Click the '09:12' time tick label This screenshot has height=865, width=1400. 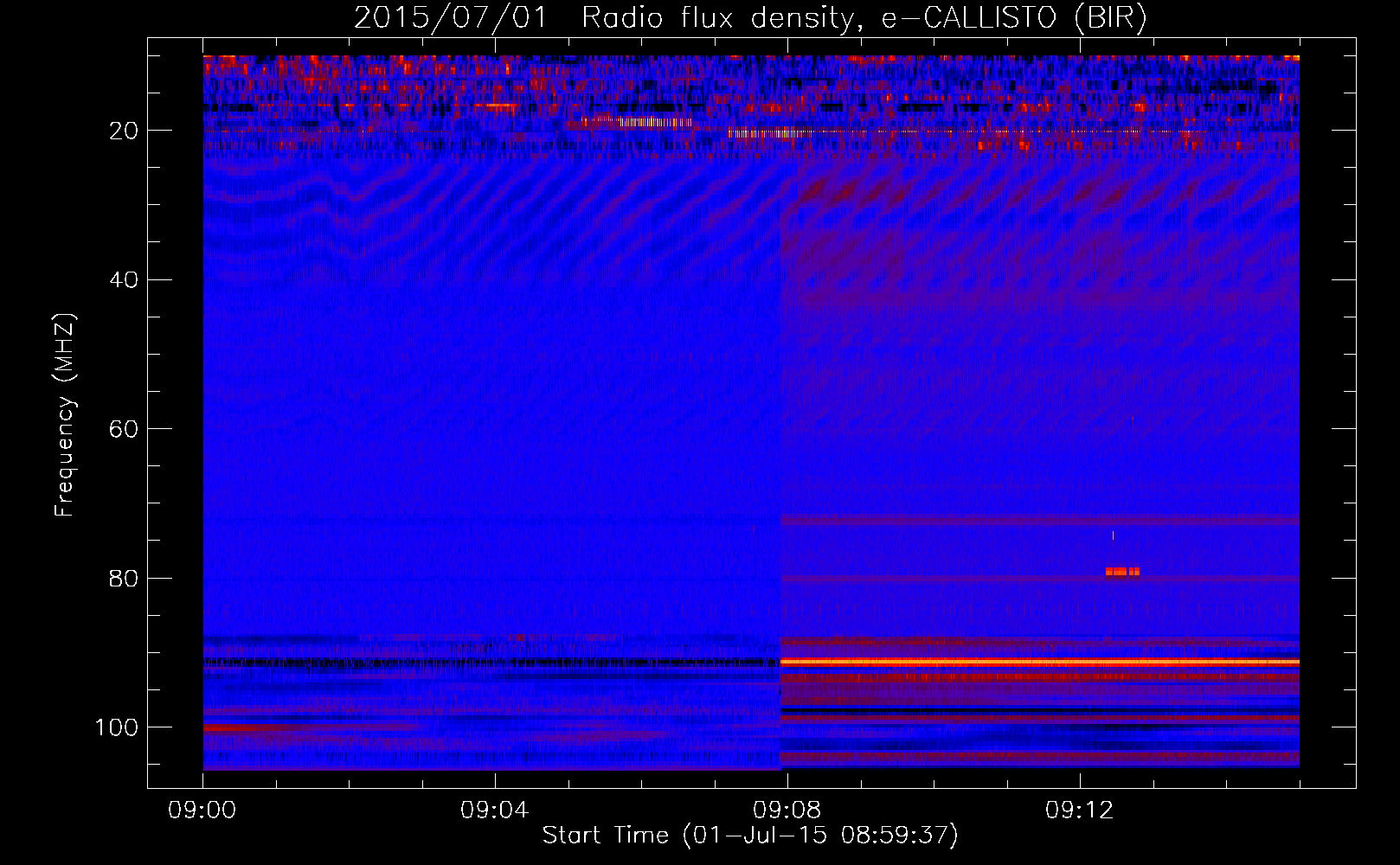(1079, 811)
